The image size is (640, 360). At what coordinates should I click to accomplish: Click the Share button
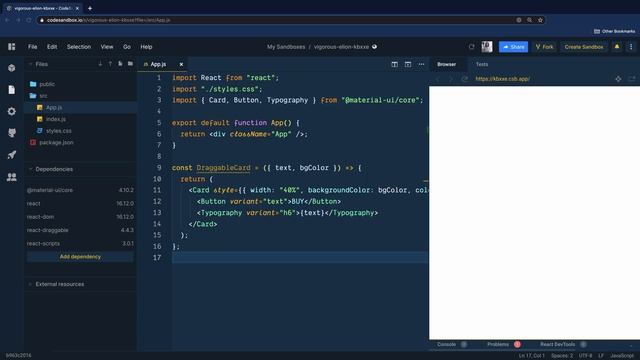click(x=513, y=47)
